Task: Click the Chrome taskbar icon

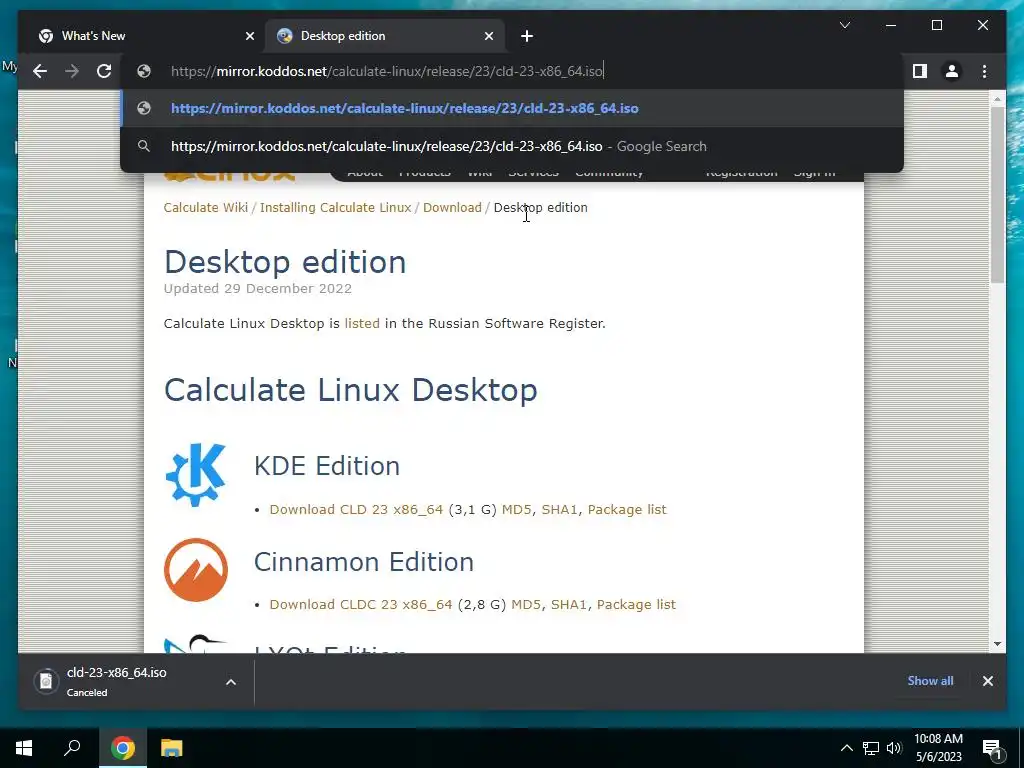Action: click(x=123, y=748)
